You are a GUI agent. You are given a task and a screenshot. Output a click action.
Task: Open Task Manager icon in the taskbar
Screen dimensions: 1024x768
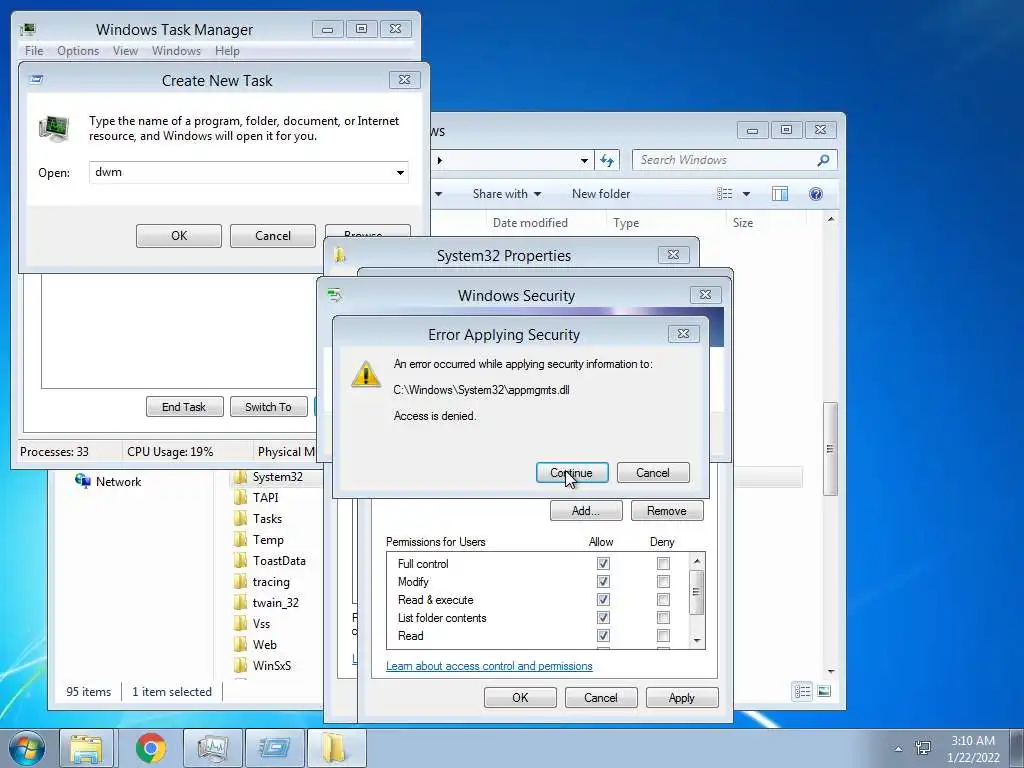[212, 748]
